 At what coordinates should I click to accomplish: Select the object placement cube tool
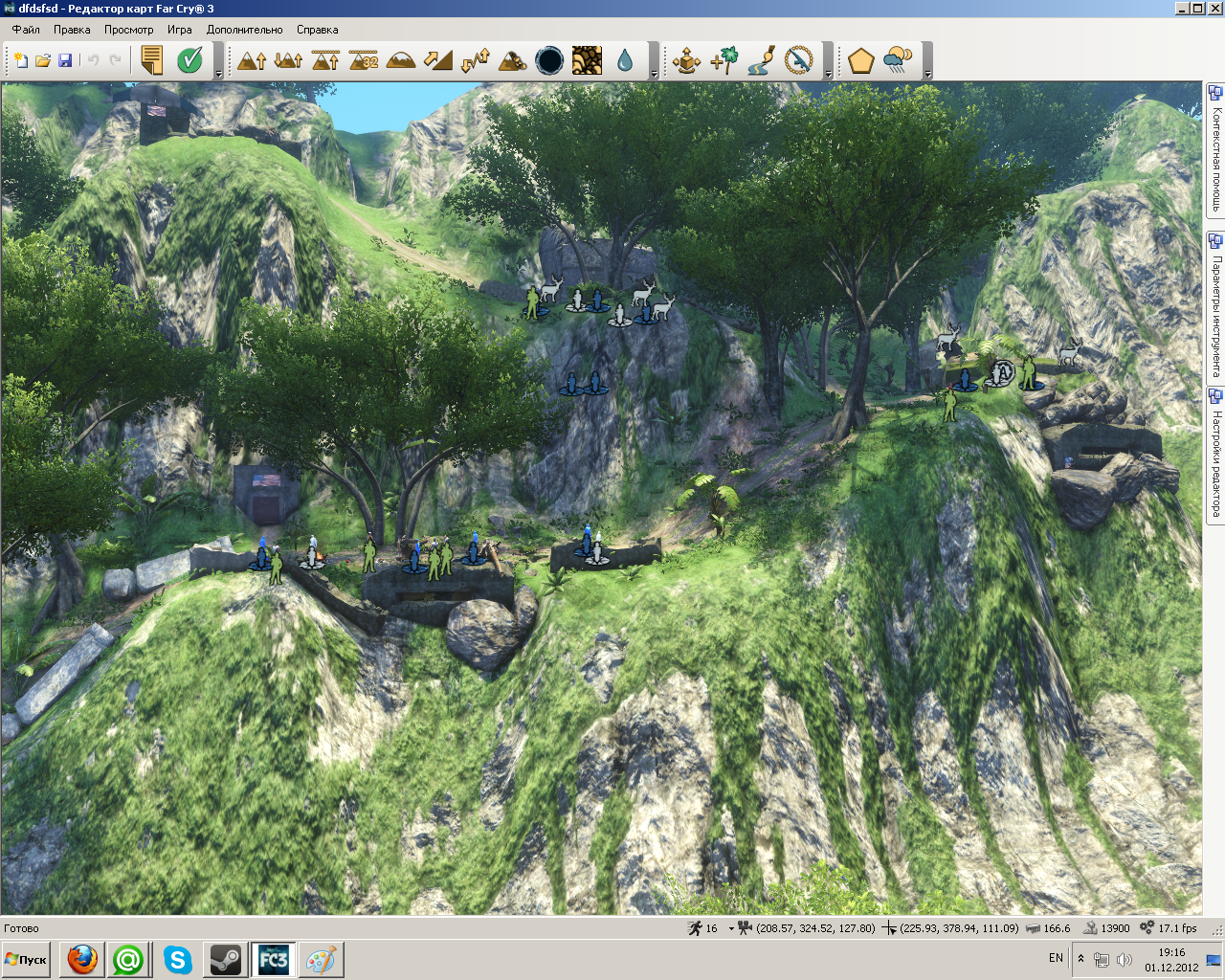686,60
